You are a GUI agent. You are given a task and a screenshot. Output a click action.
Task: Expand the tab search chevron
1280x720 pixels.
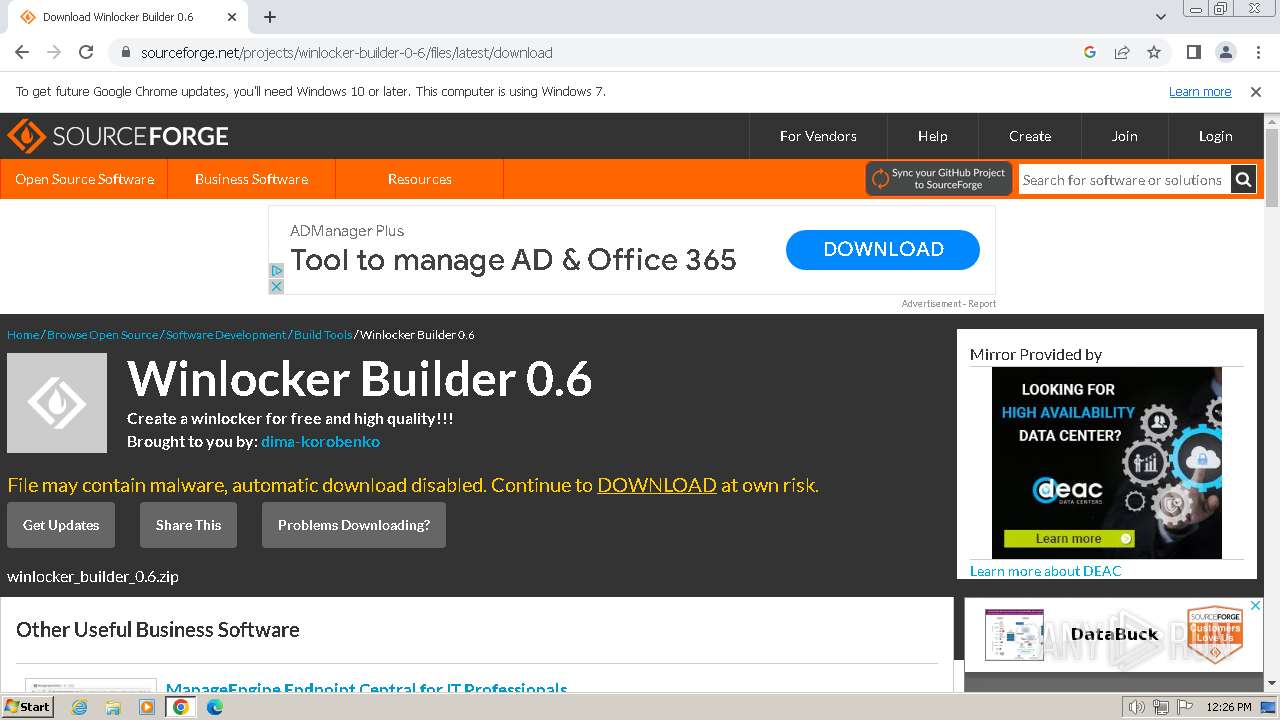[1161, 17]
